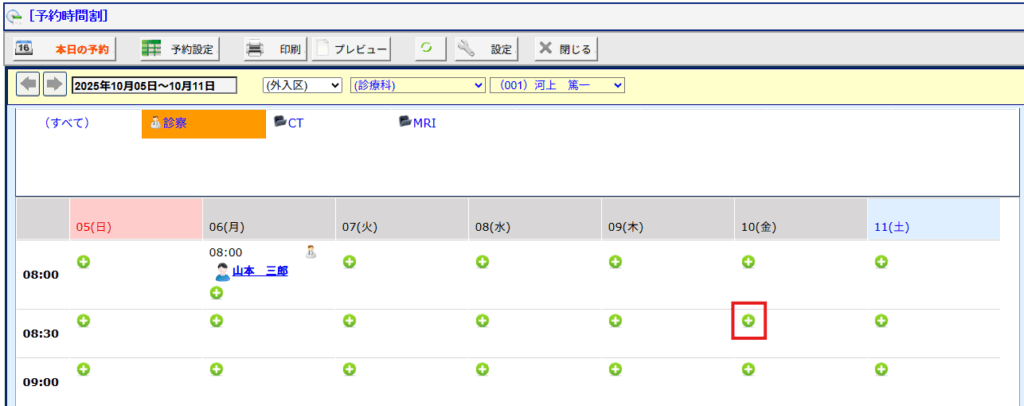The height and width of the screenshot is (406, 1024).
Task: Add appointment on Thursday 09 at 09:00
Action: (615, 369)
